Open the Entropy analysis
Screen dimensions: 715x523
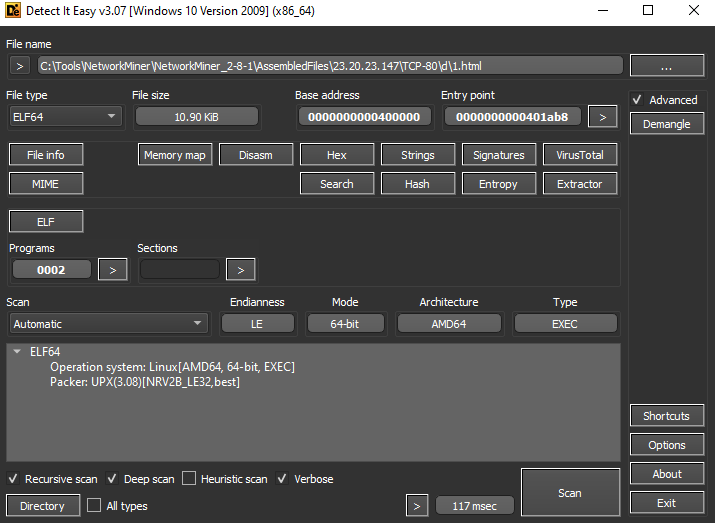click(498, 184)
